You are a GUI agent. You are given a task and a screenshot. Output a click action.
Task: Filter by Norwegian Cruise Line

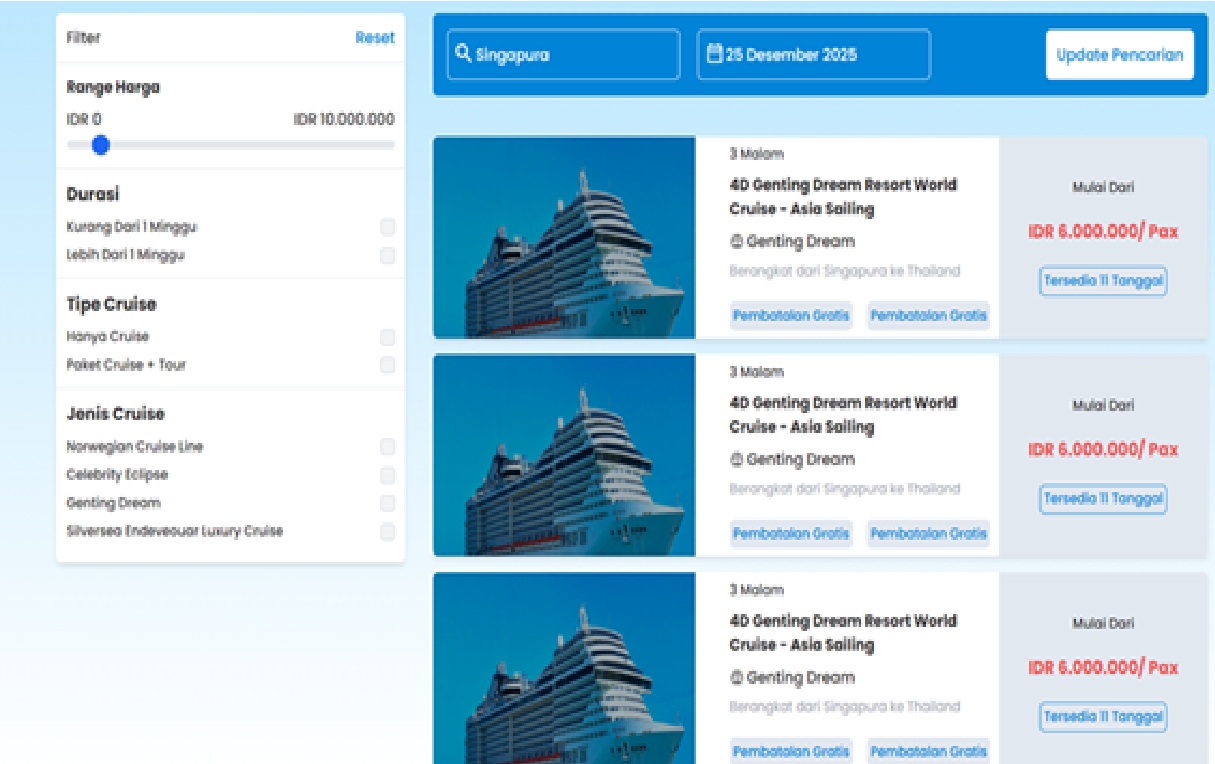pyautogui.click(x=387, y=447)
